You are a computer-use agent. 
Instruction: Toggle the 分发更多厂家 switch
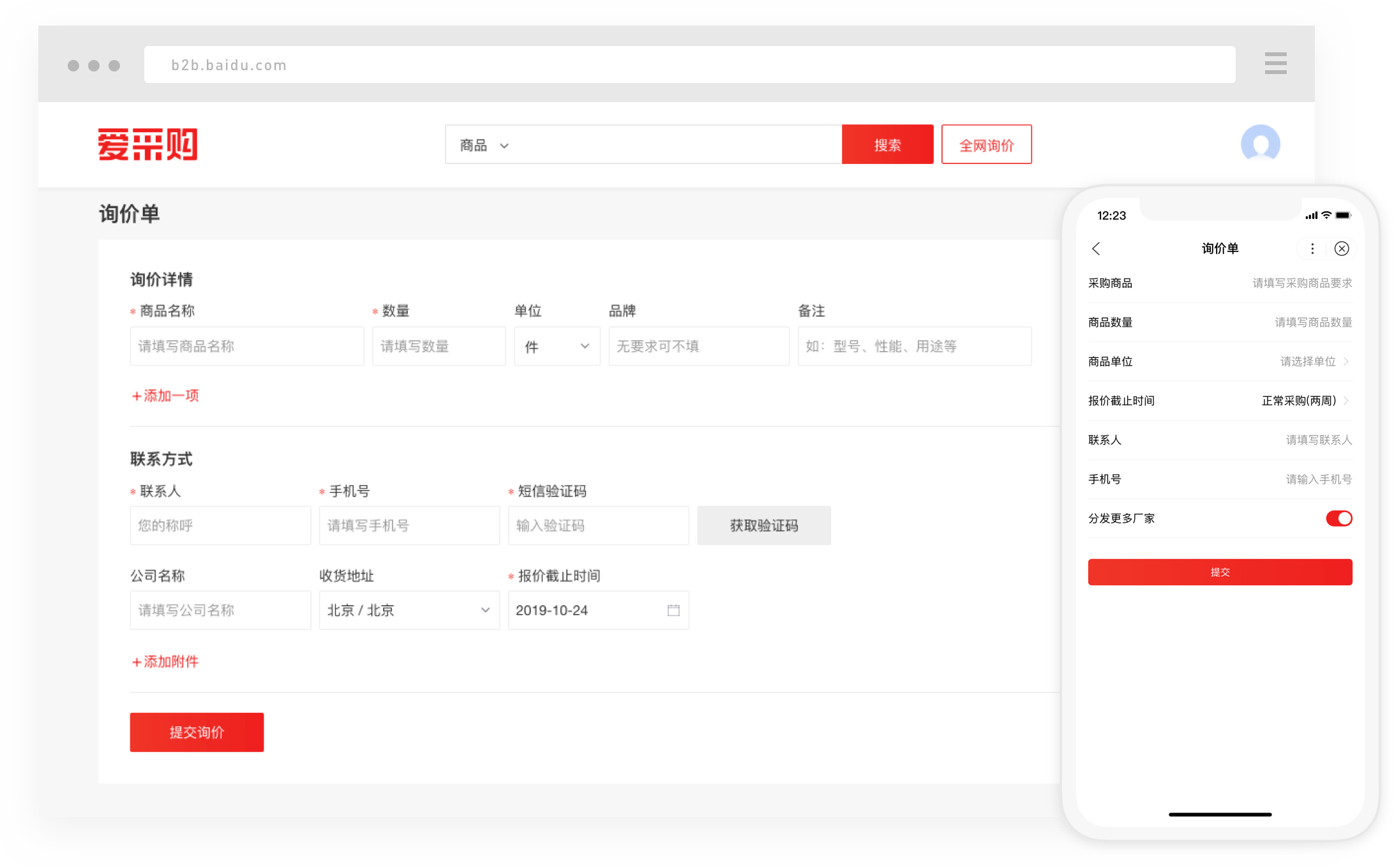click(1338, 518)
